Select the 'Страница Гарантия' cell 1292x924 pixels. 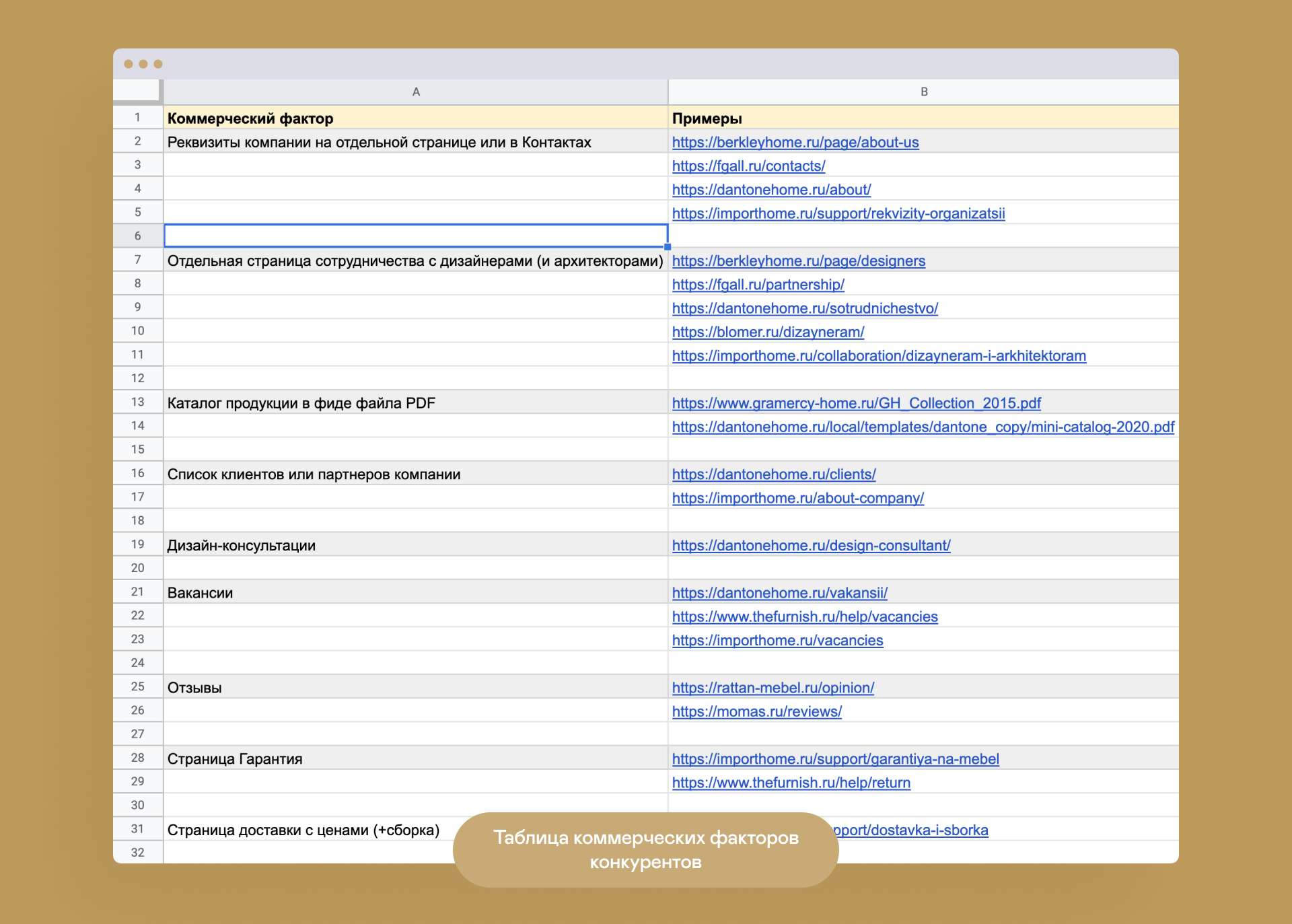click(416, 759)
